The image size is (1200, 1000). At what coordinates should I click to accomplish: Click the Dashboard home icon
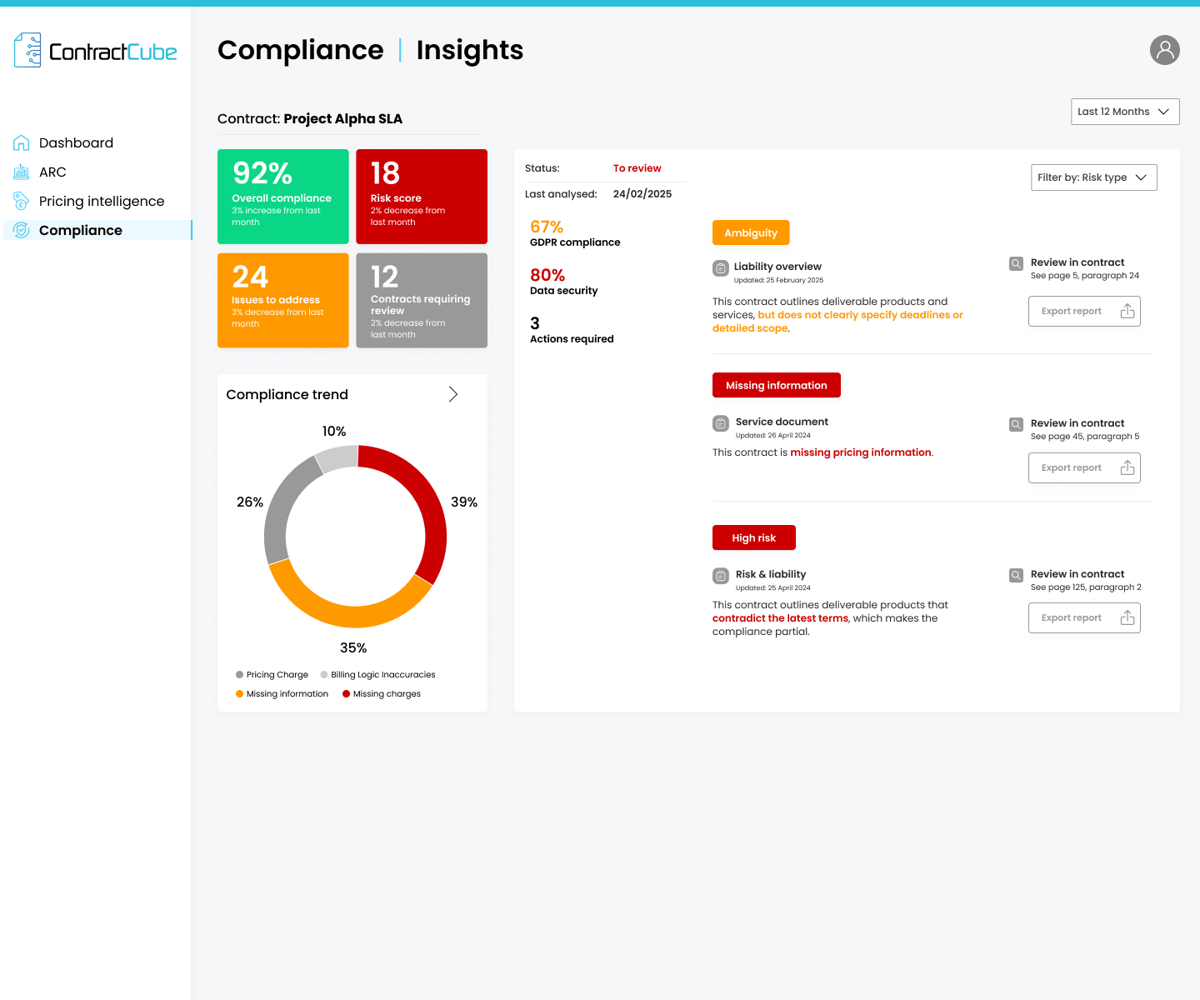click(x=21, y=143)
